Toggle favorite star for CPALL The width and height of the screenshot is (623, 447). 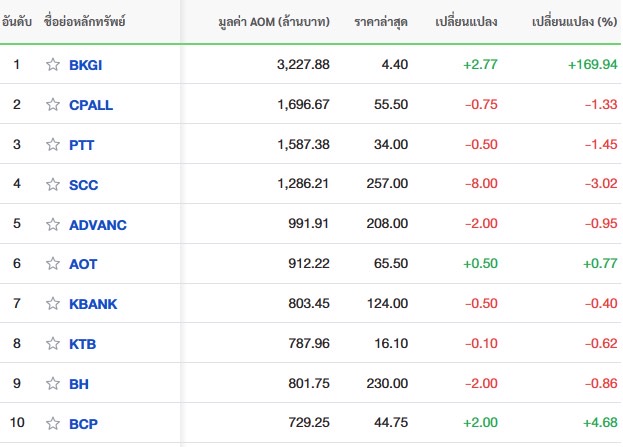53,104
